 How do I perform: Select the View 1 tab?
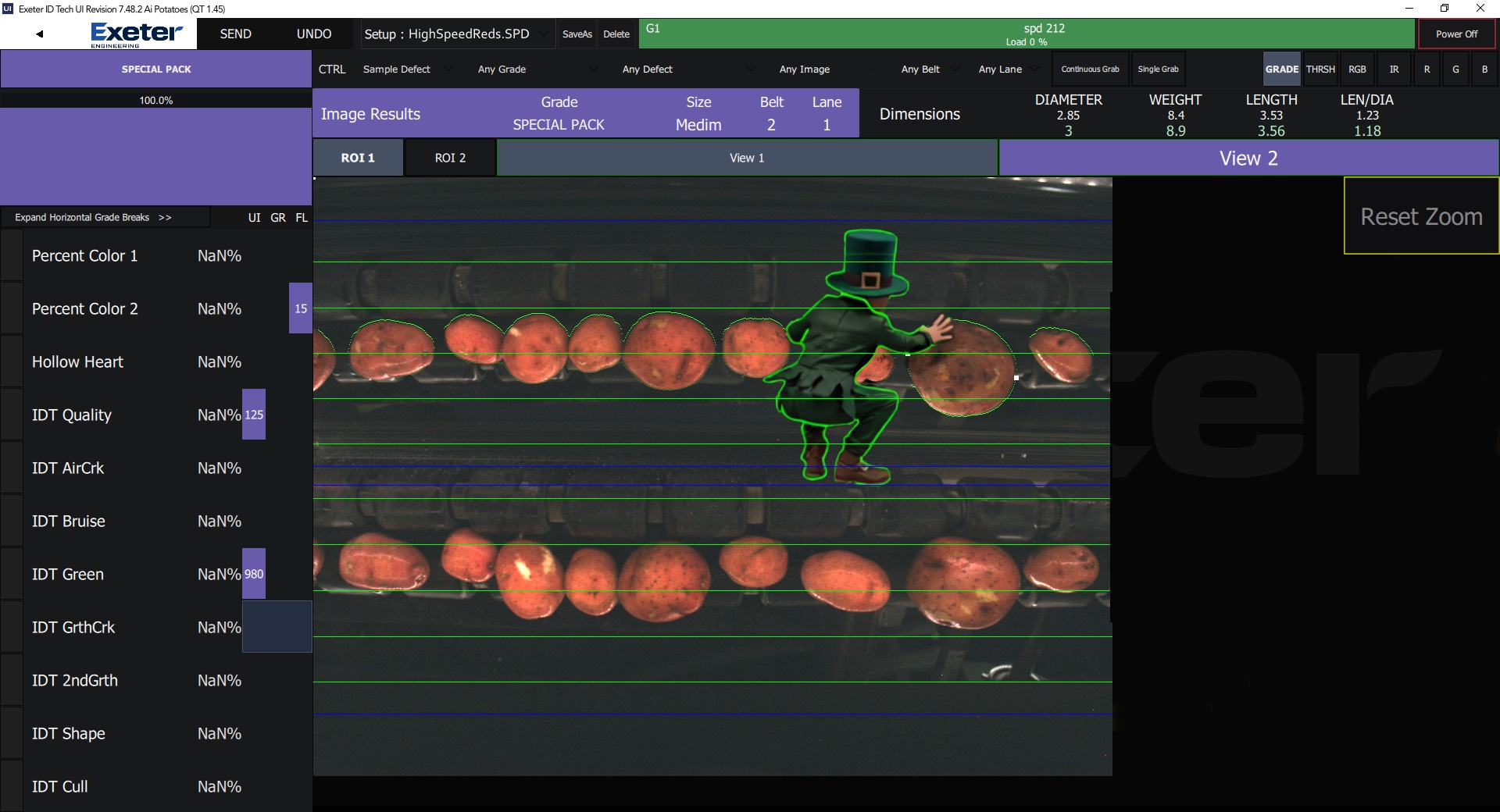[747, 158]
